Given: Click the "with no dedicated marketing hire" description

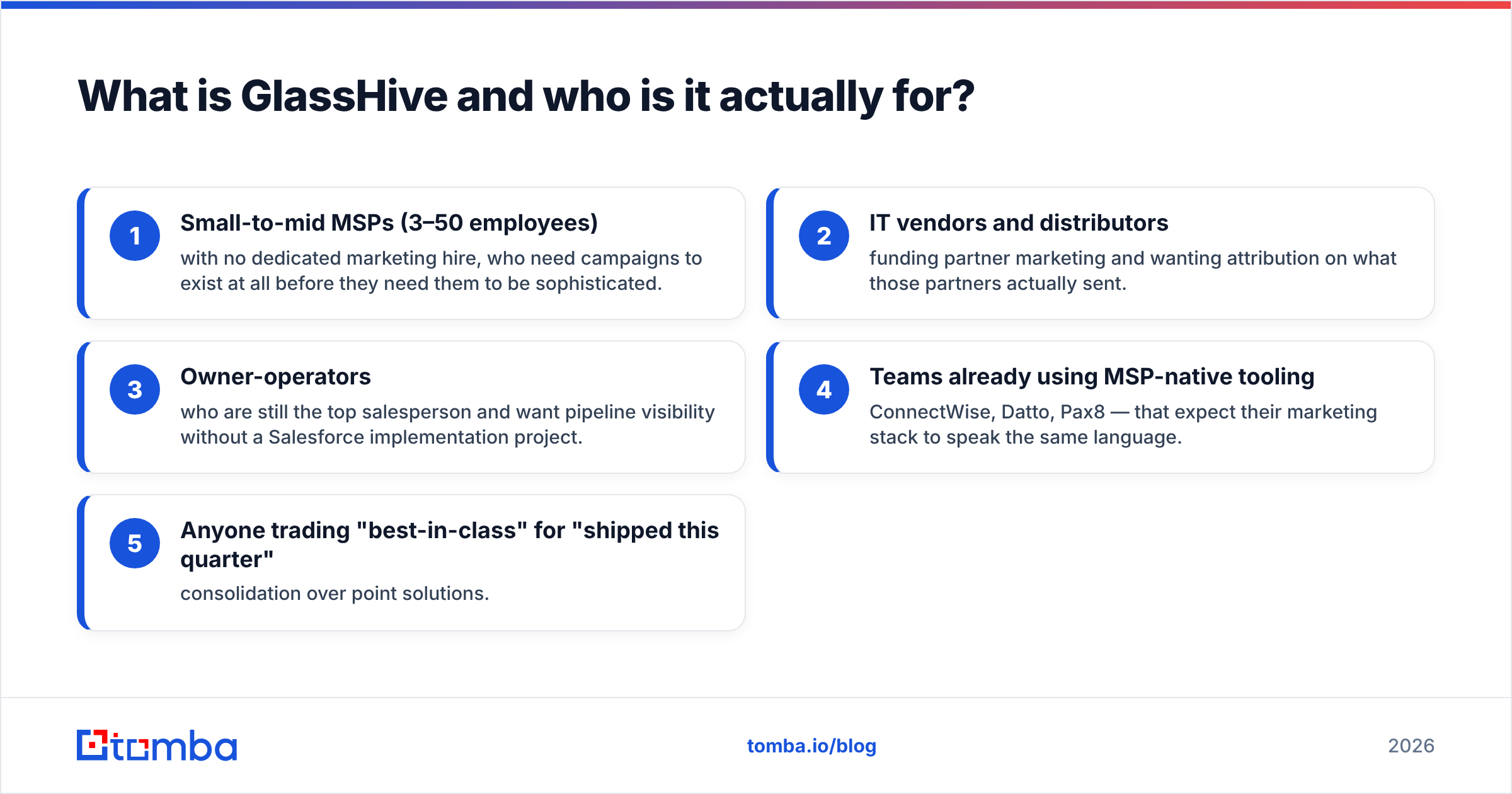Looking at the screenshot, I should [x=441, y=271].
